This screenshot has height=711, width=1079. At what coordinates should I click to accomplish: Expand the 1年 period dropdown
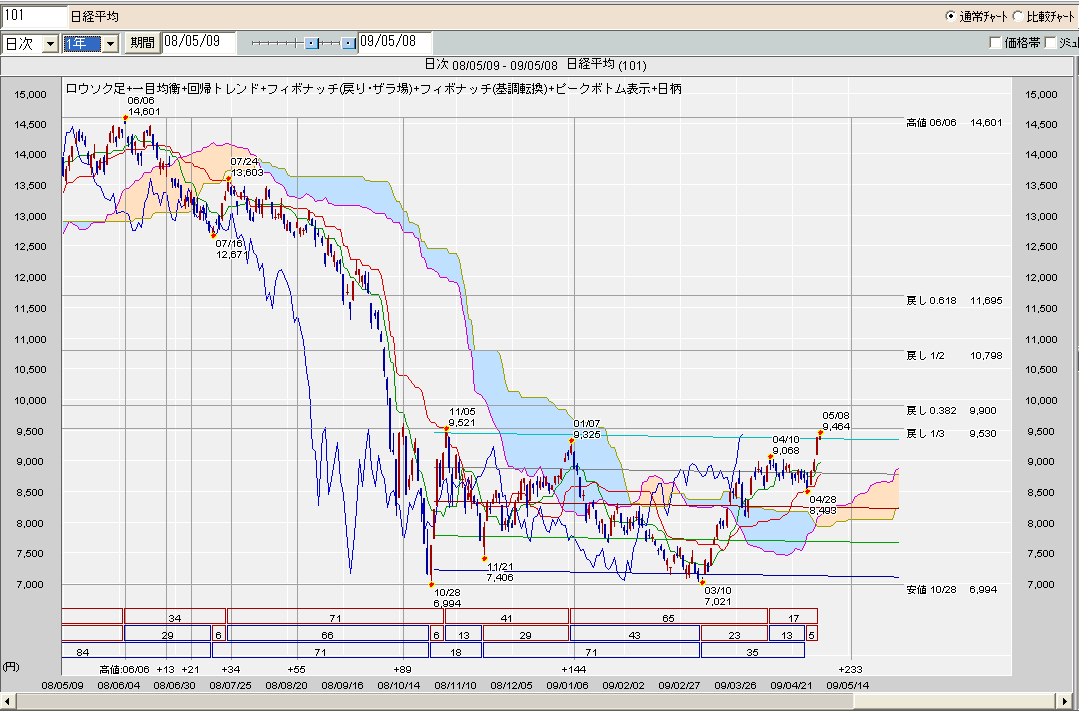click(x=110, y=43)
